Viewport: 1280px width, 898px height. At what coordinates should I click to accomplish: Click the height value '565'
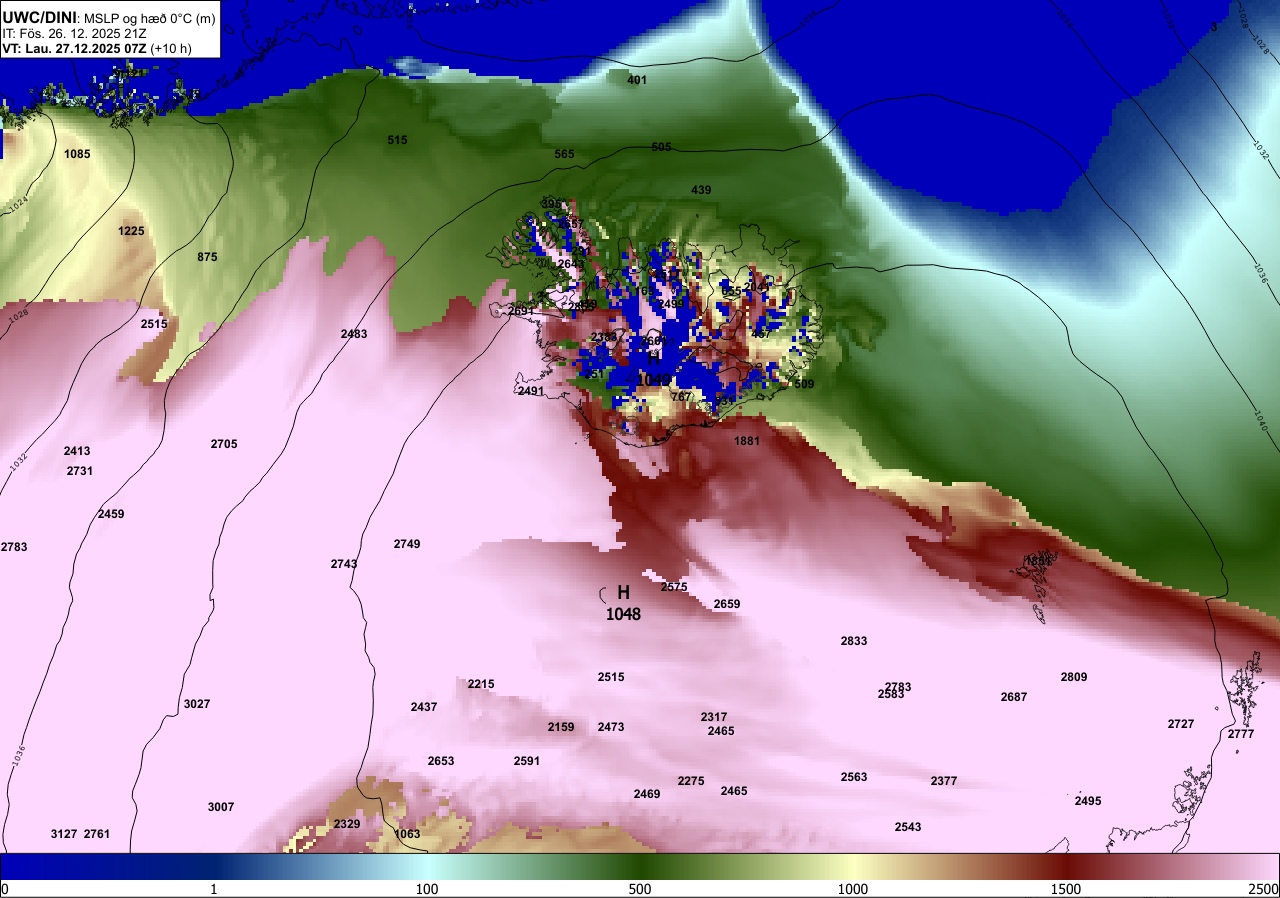[x=565, y=154]
